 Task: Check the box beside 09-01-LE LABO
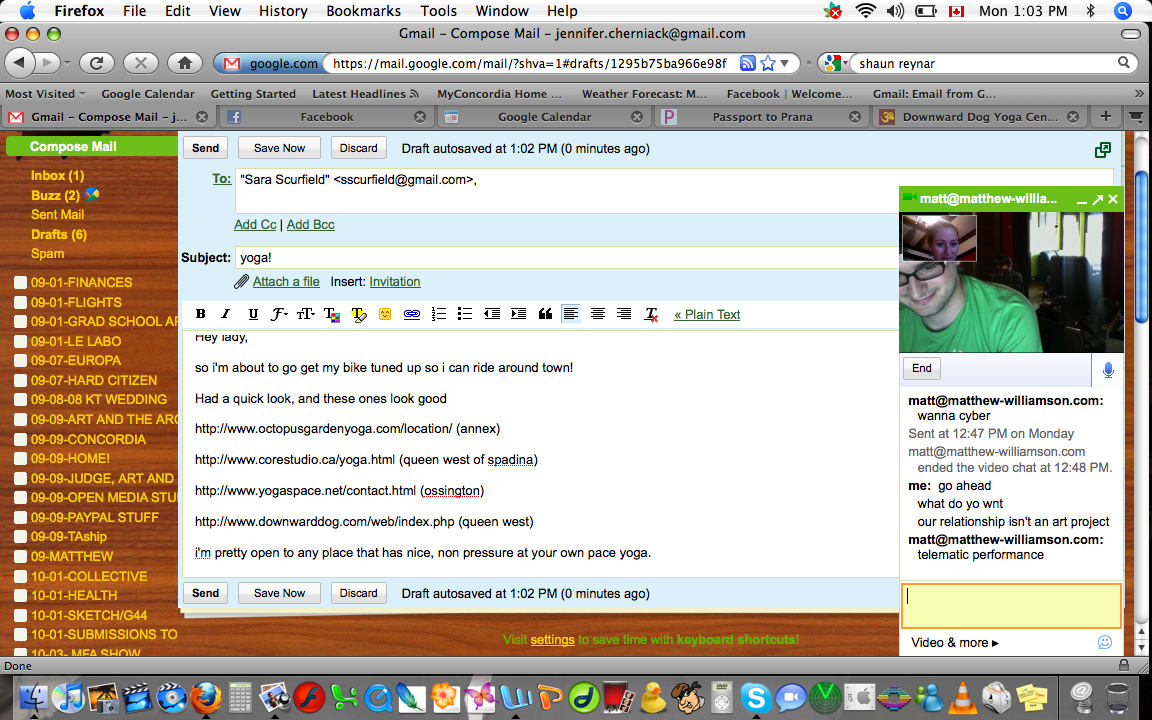[21, 341]
